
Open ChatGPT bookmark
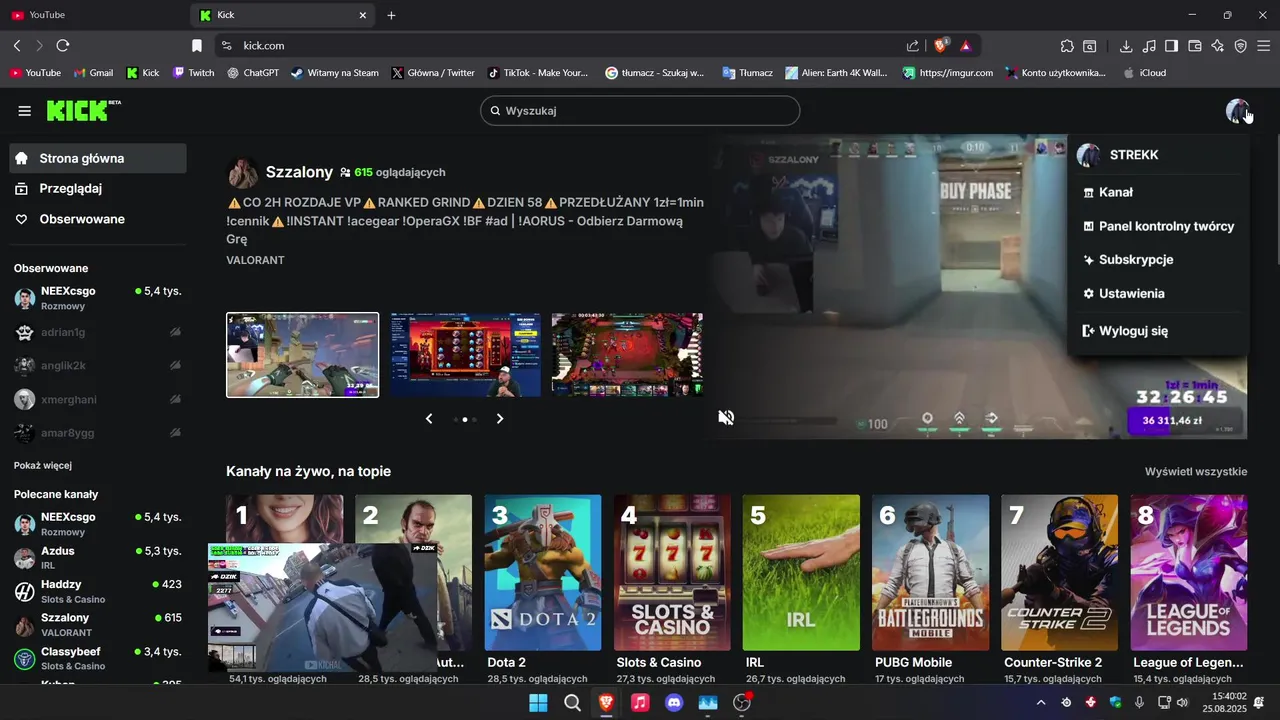(x=253, y=73)
